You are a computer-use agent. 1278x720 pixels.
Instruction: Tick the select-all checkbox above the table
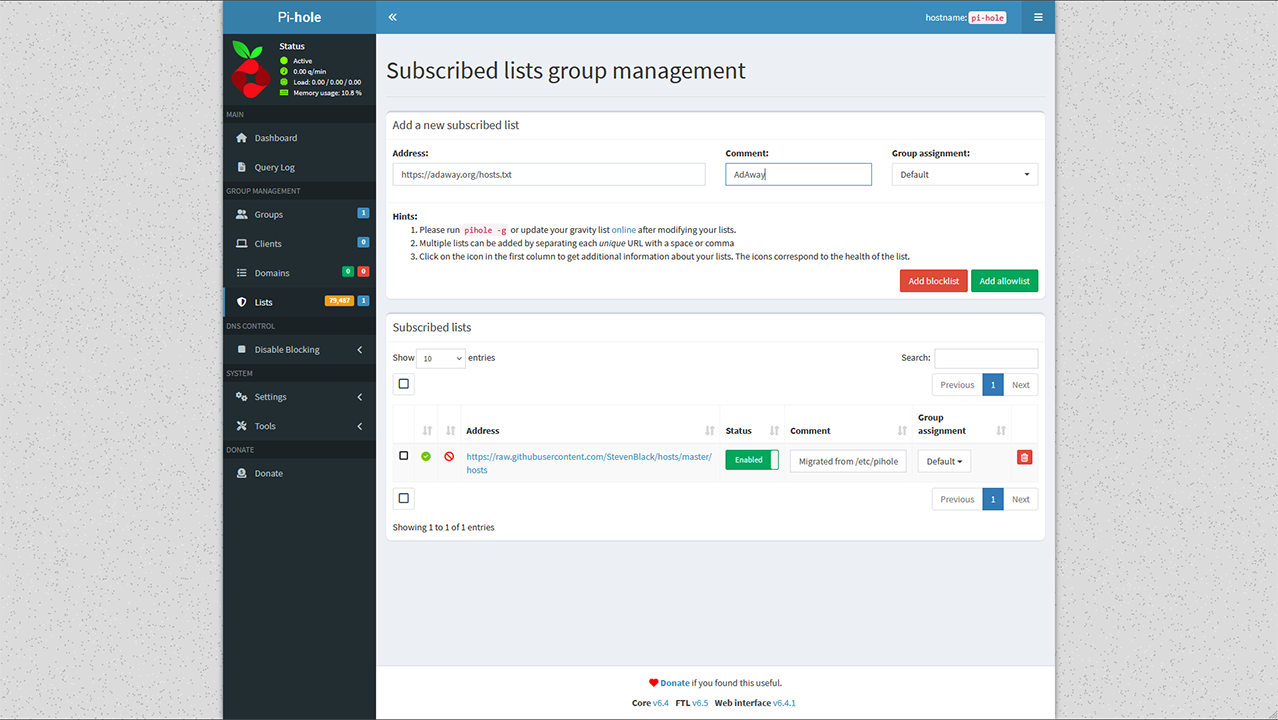click(x=404, y=384)
